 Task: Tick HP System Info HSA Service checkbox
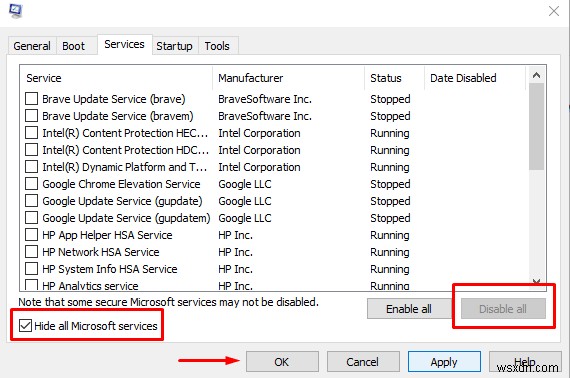click(x=32, y=269)
